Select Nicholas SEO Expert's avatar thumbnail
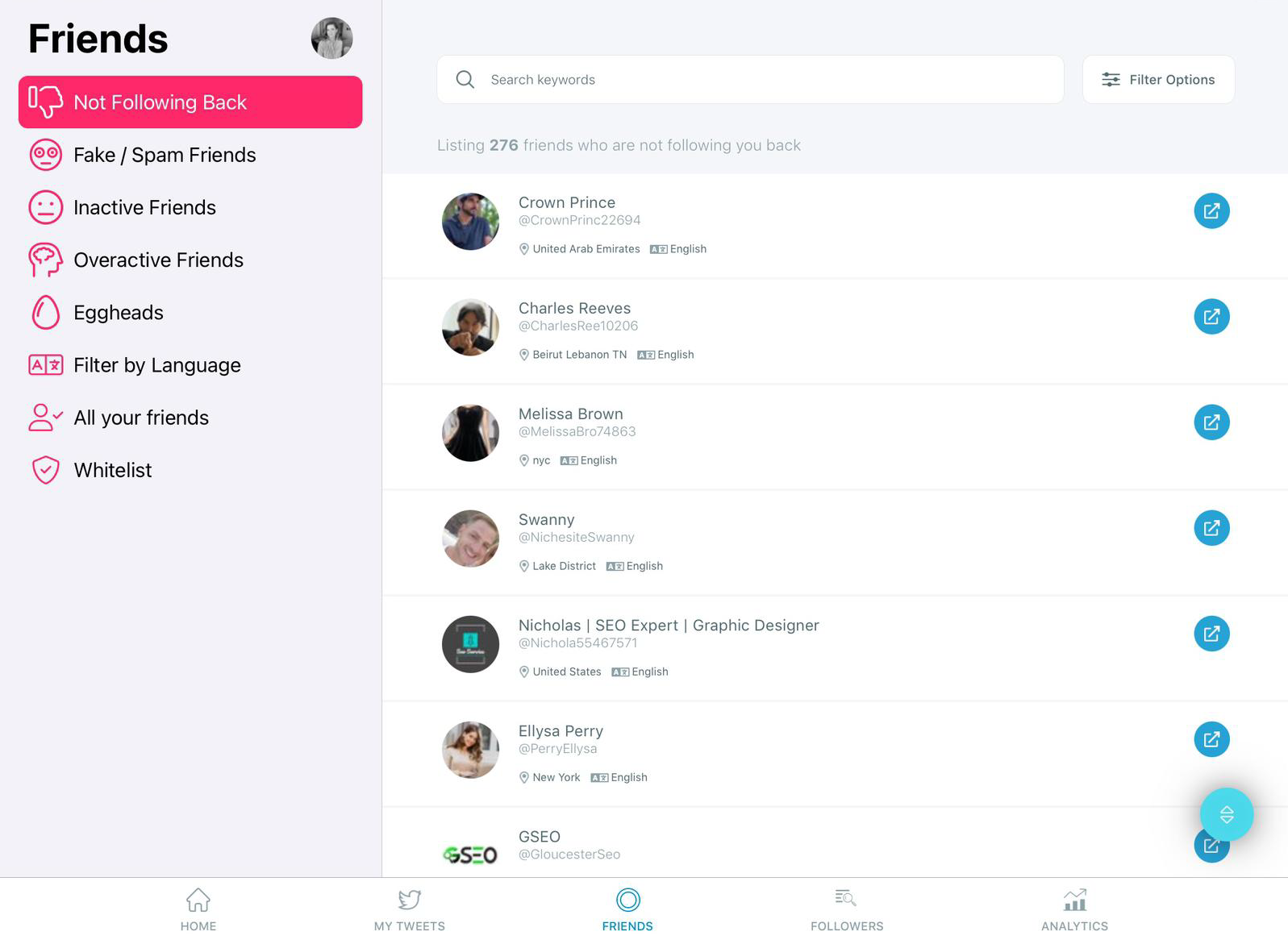 [470, 644]
